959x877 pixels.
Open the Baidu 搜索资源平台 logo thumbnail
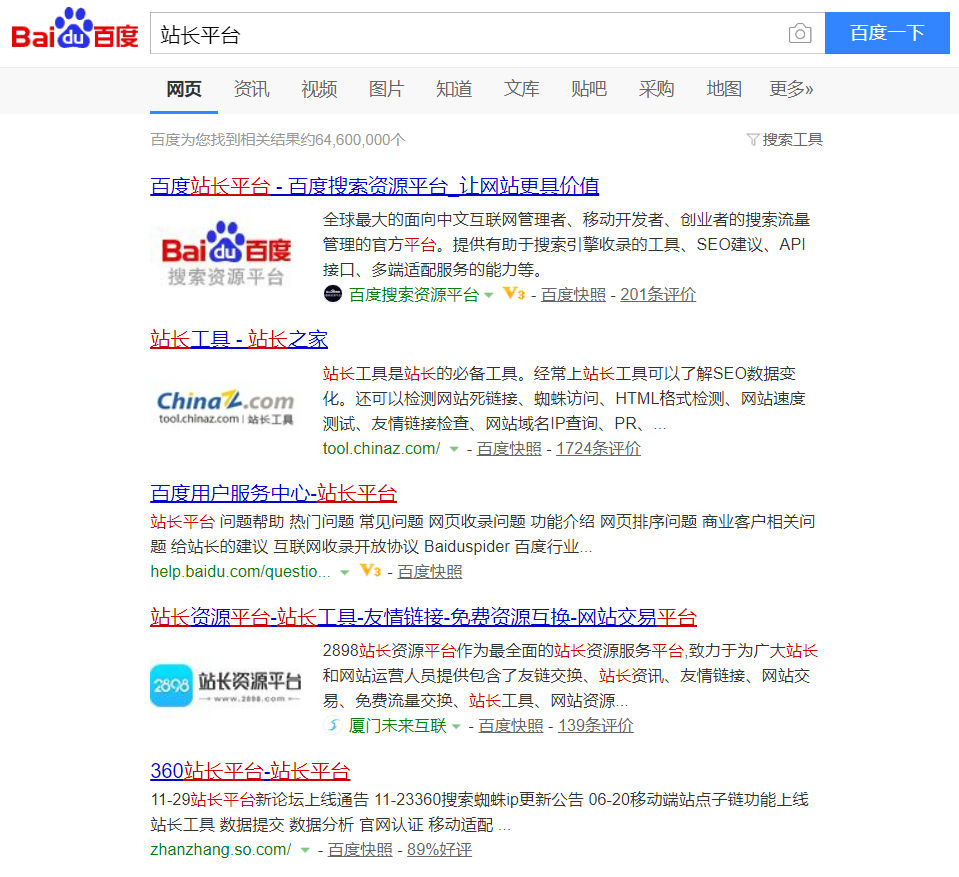(226, 253)
